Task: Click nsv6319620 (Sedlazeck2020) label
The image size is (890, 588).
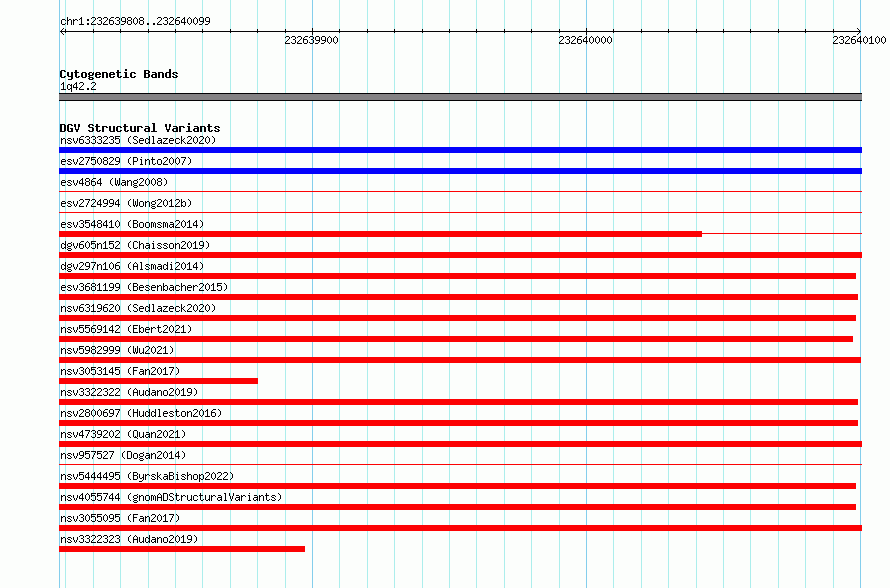Action: pos(138,308)
